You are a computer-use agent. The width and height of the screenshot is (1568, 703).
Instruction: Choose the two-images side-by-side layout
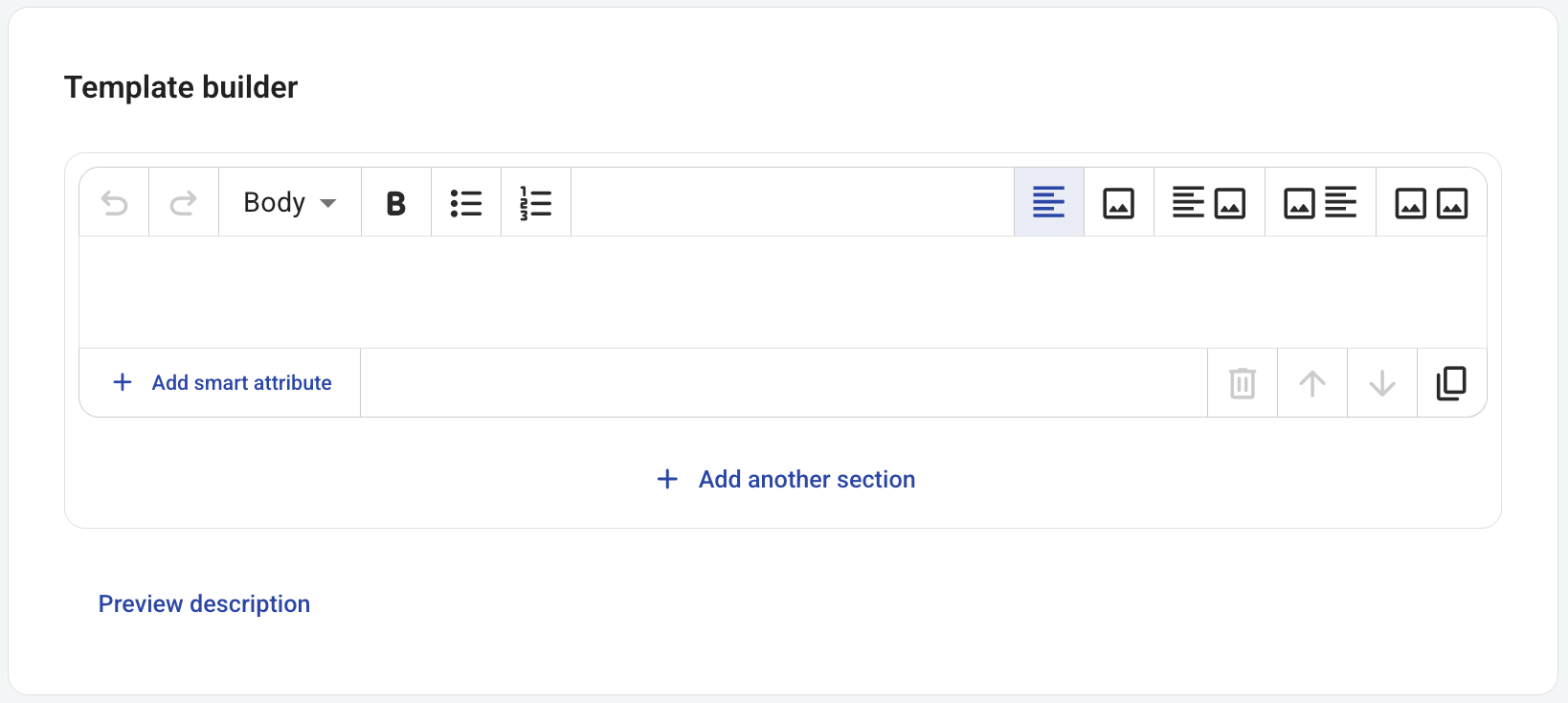[x=1431, y=203]
